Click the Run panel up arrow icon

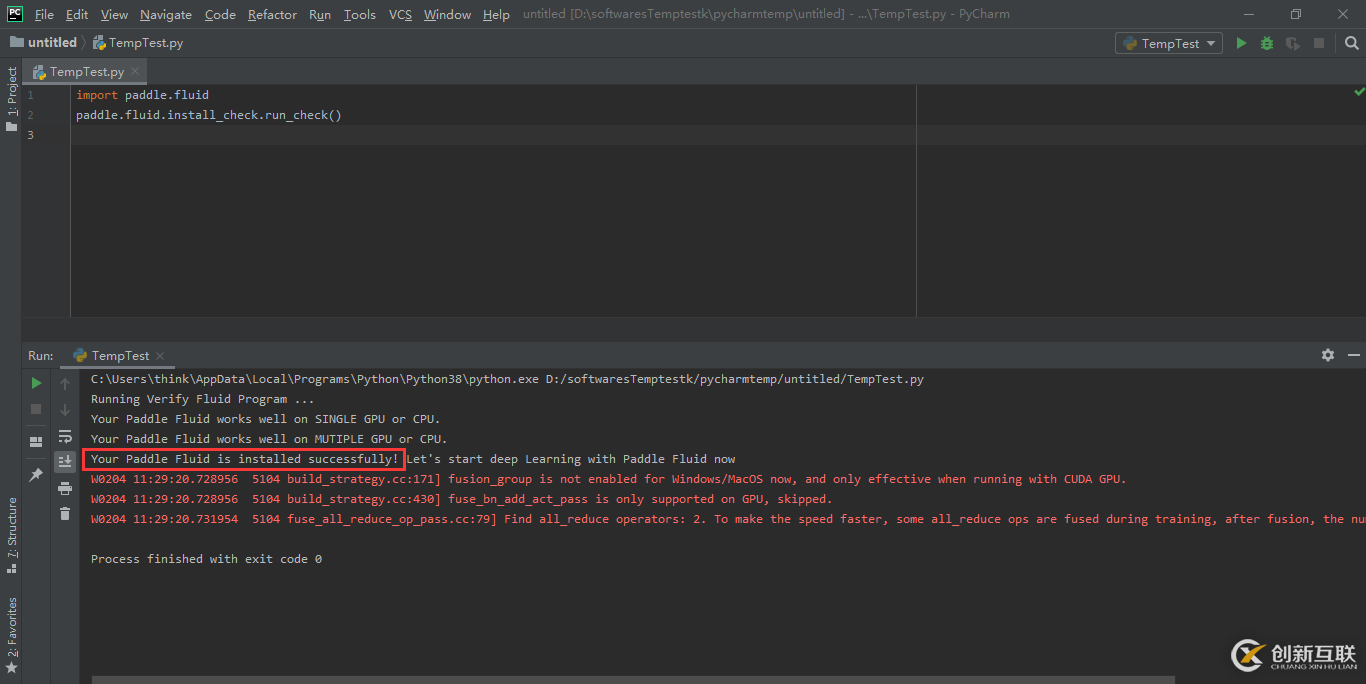pos(65,383)
